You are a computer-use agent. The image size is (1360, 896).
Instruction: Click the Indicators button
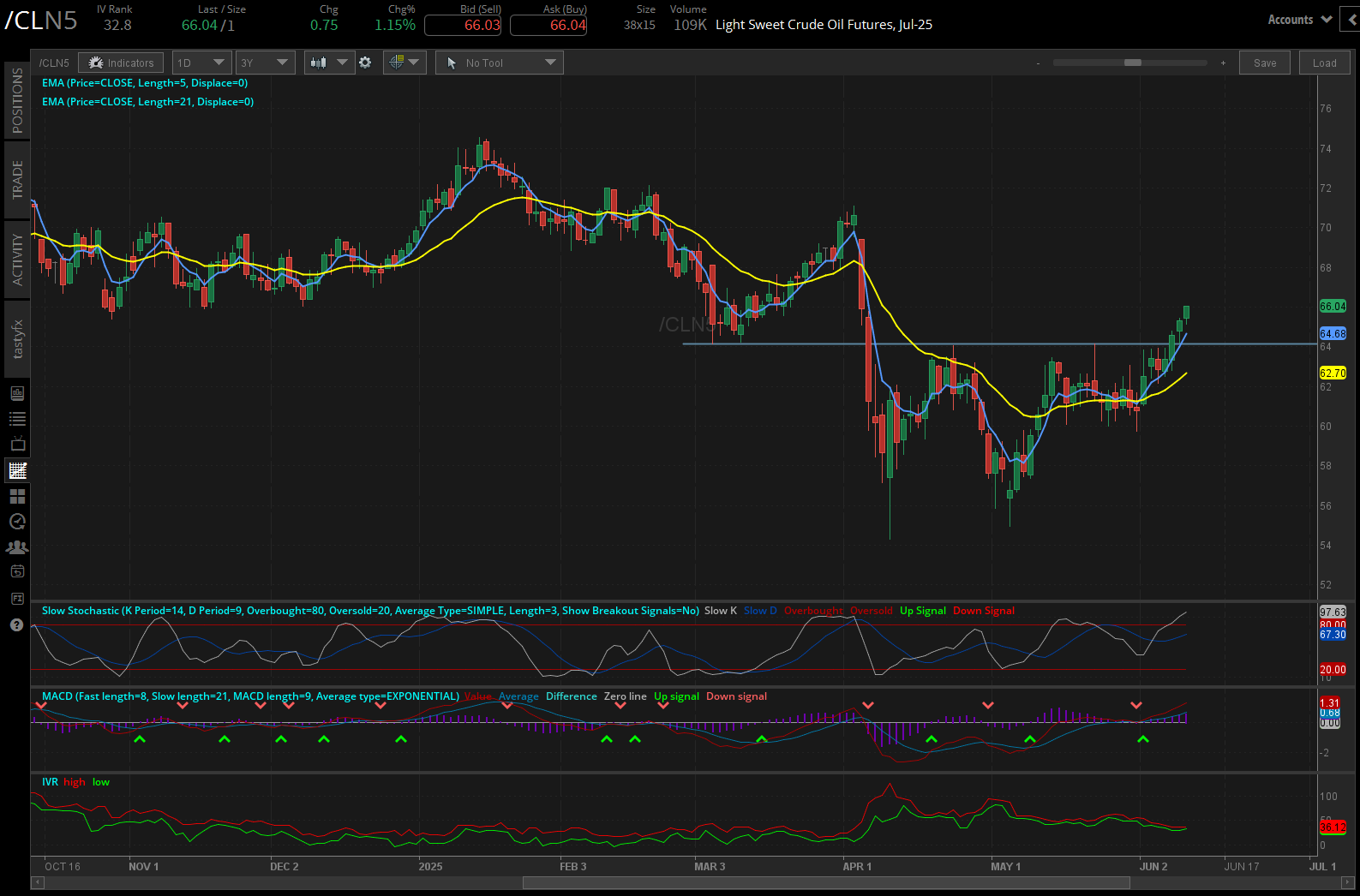[121, 63]
